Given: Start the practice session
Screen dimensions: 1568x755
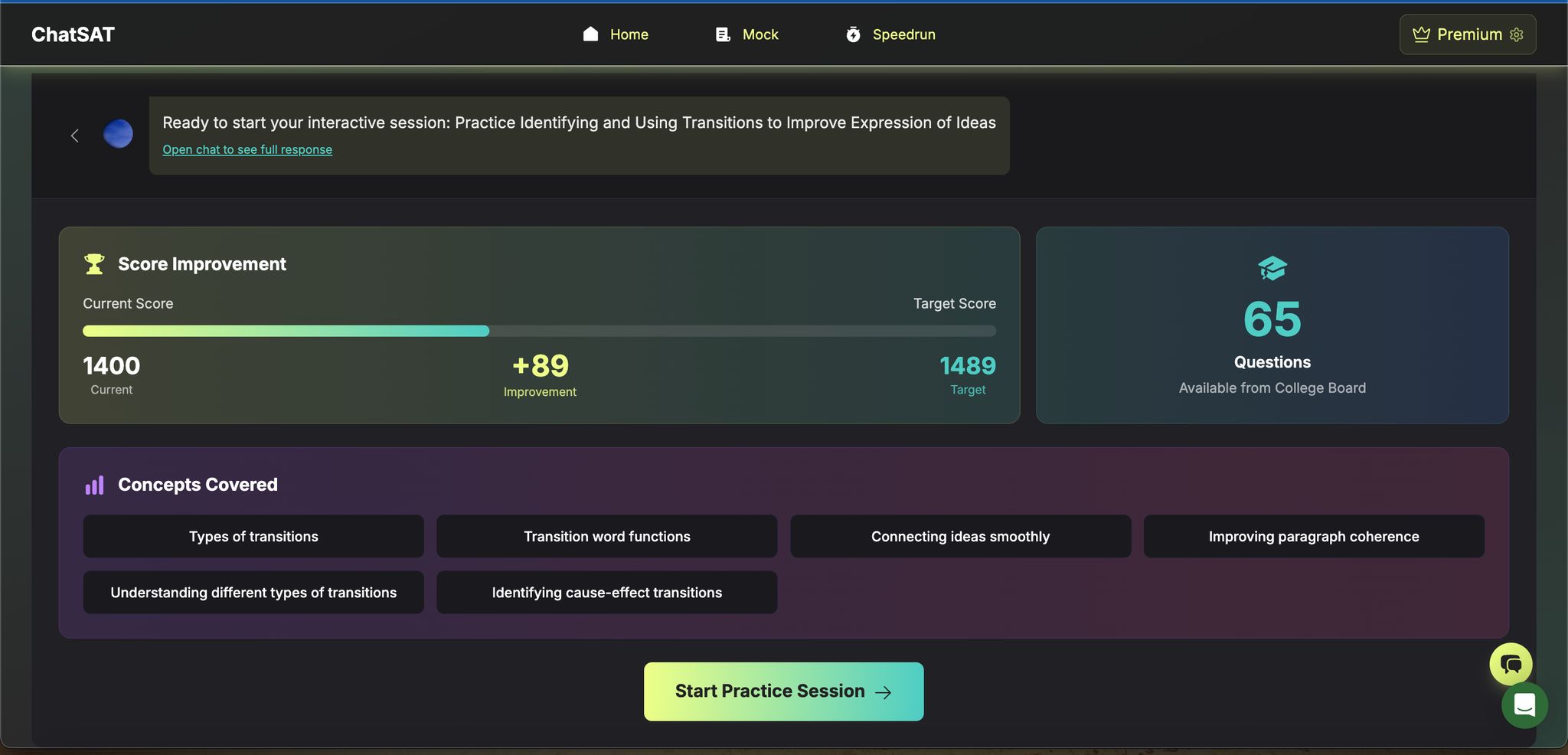Looking at the screenshot, I should [783, 691].
